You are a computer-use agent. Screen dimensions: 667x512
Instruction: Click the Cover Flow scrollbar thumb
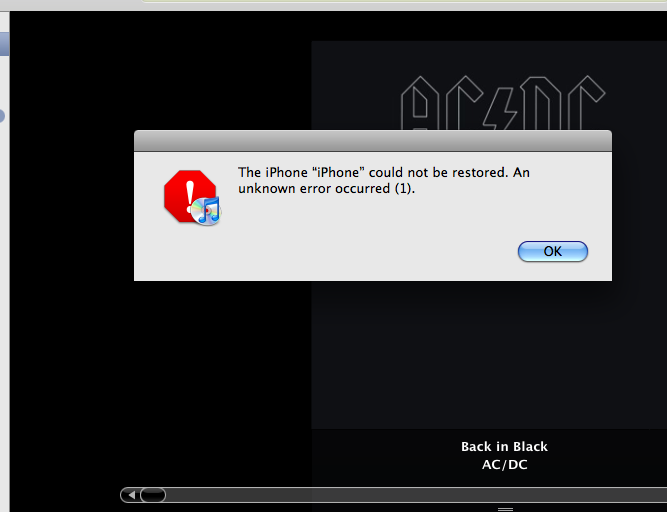[153, 495]
